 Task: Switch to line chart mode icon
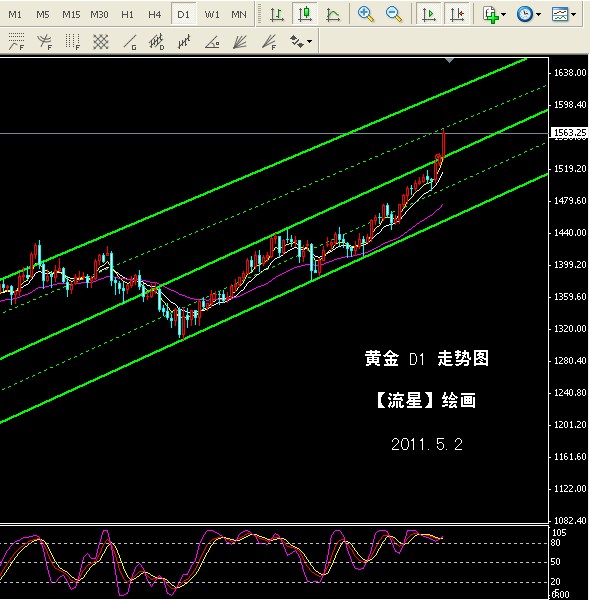coord(333,15)
